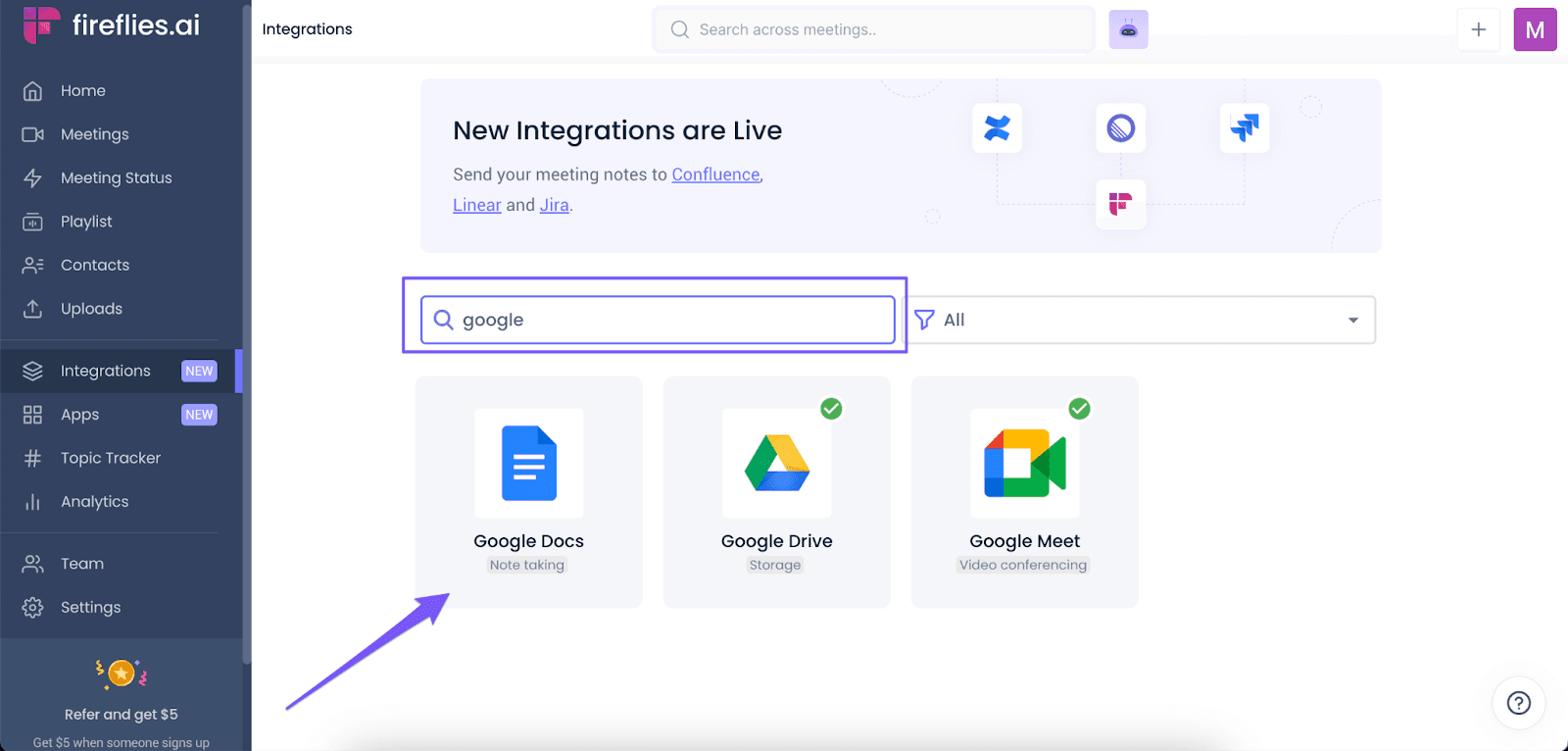Viewport: 1568px width, 751px height.
Task: Click the magnifier icon in integrations search
Action: [443, 320]
